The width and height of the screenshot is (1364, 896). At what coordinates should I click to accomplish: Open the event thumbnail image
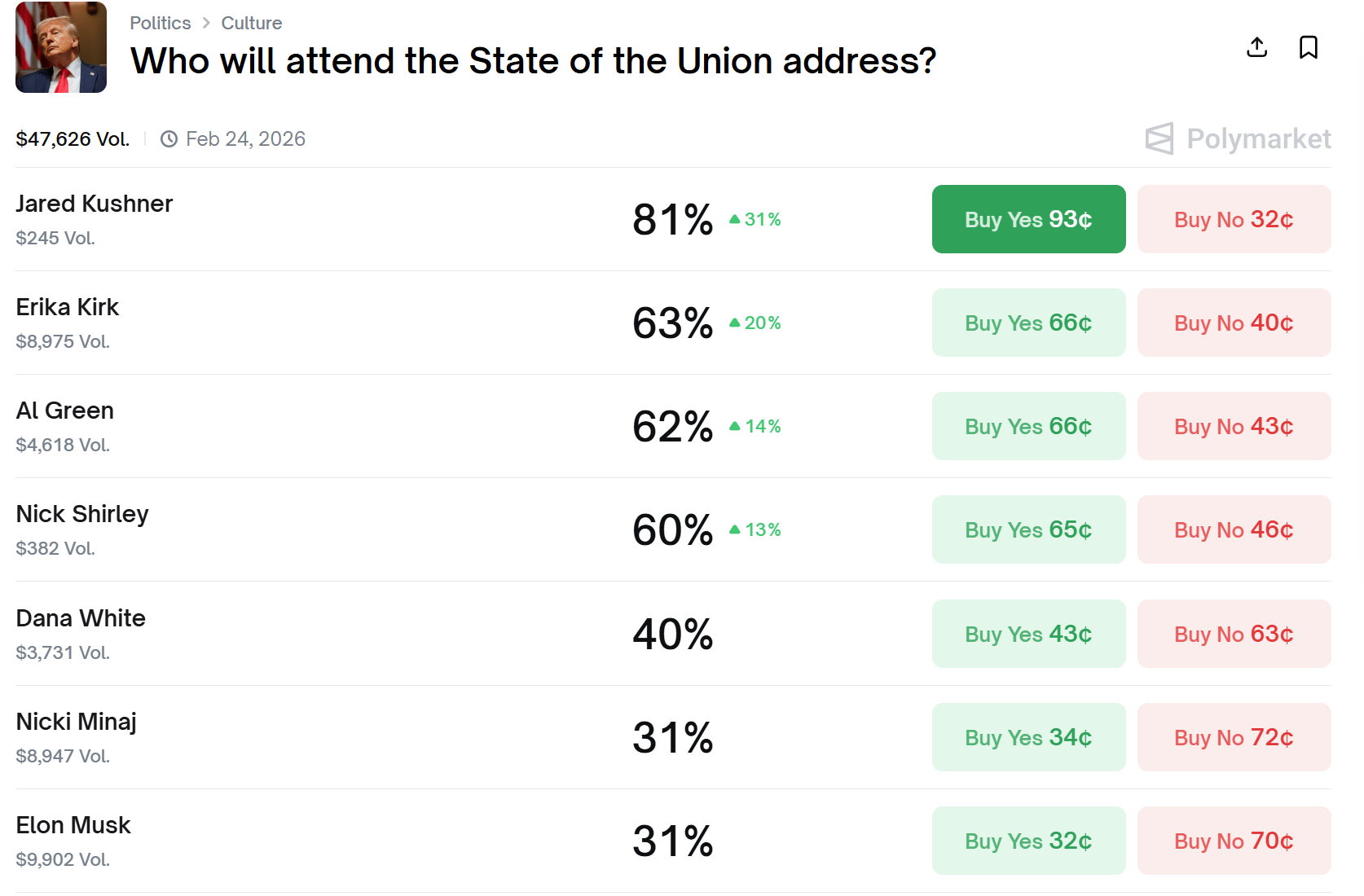click(61, 47)
